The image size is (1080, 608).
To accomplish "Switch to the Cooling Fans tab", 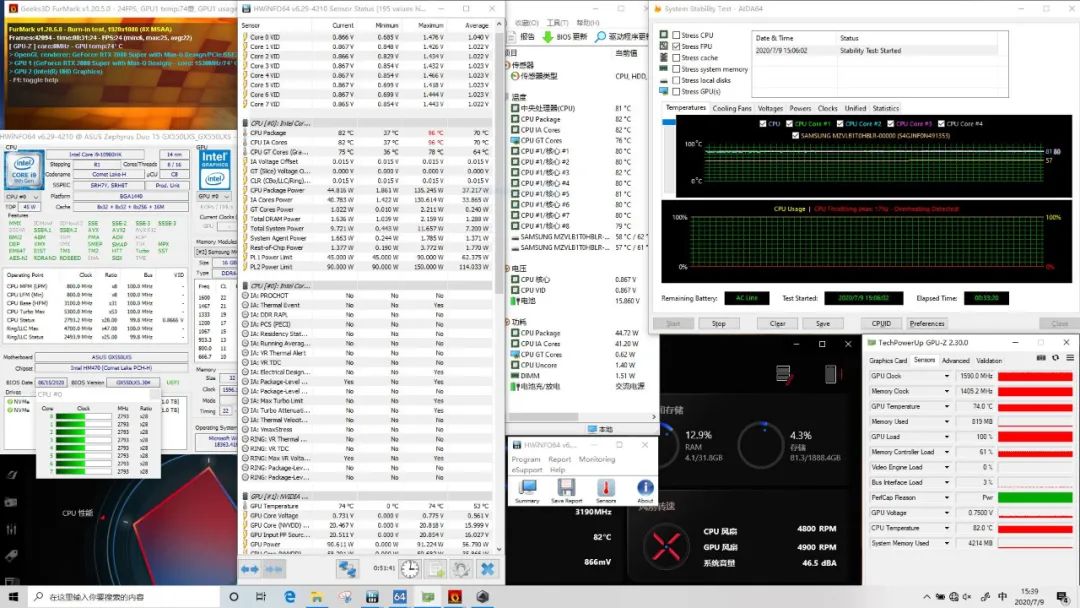I will pos(731,108).
